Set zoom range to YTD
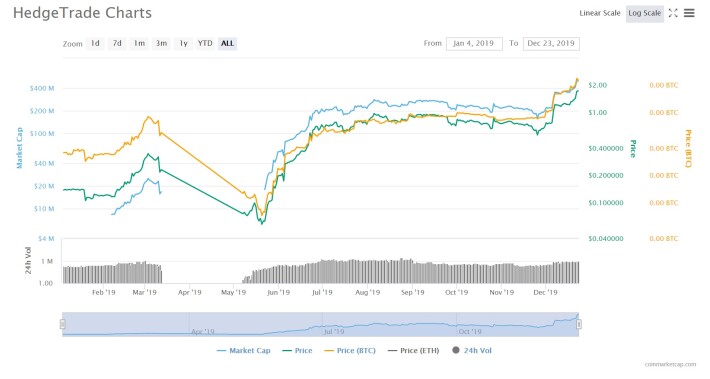 pos(205,43)
